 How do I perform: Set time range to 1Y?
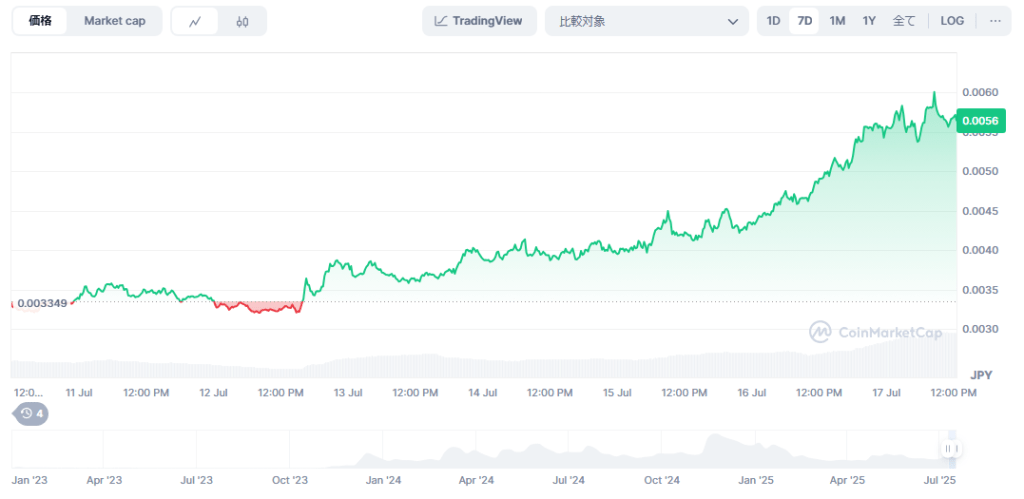[x=869, y=21]
